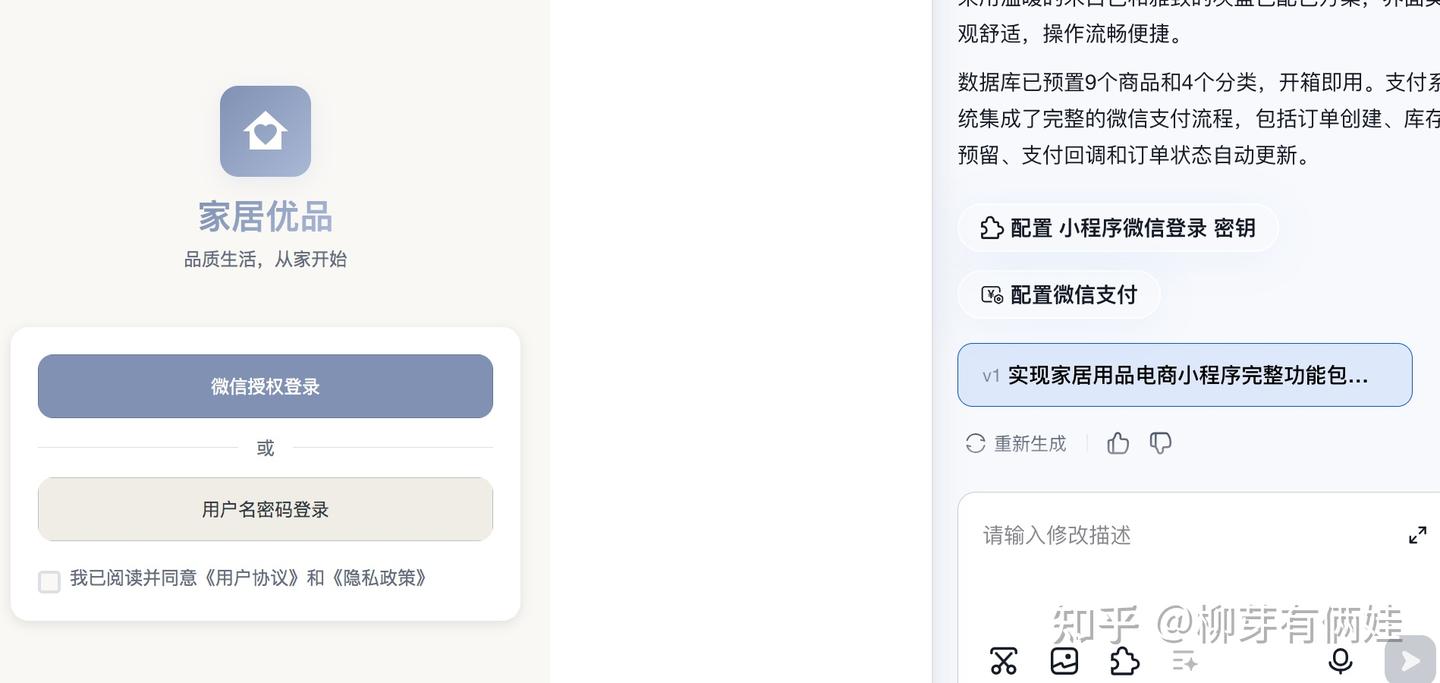This screenshot has width=1440, height=683.
Task: Open the image upload icon
Action: [1063, 660]
